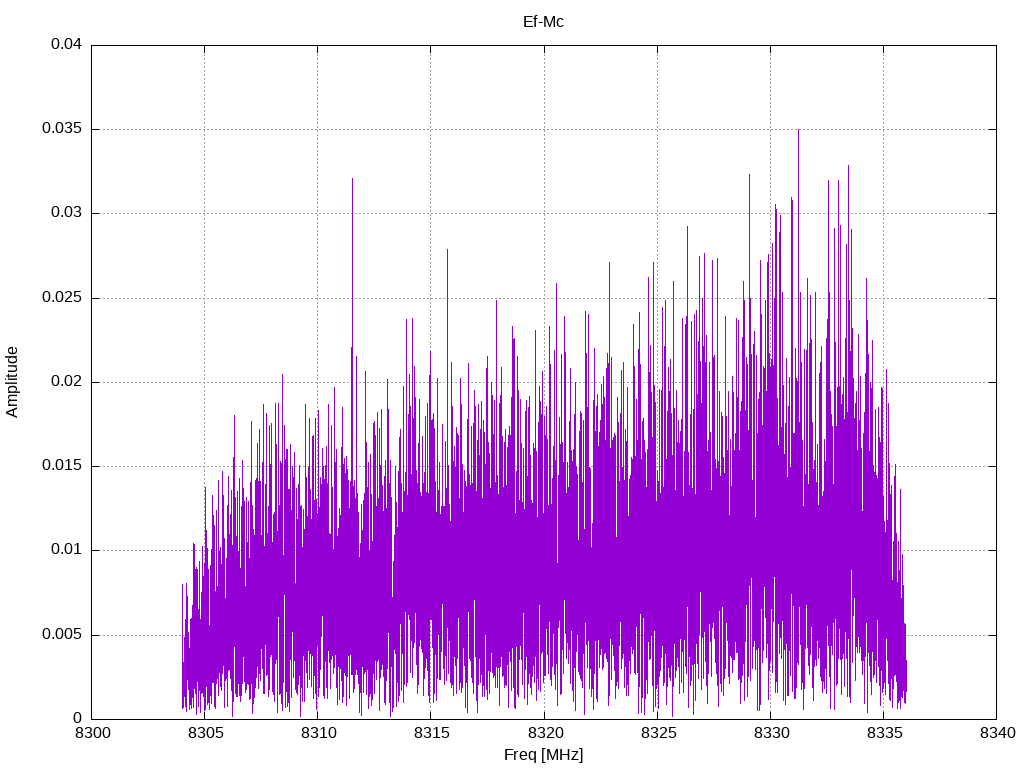
Task: Click the x-axis tick label 8315
Action: click(x=431, y=733)
